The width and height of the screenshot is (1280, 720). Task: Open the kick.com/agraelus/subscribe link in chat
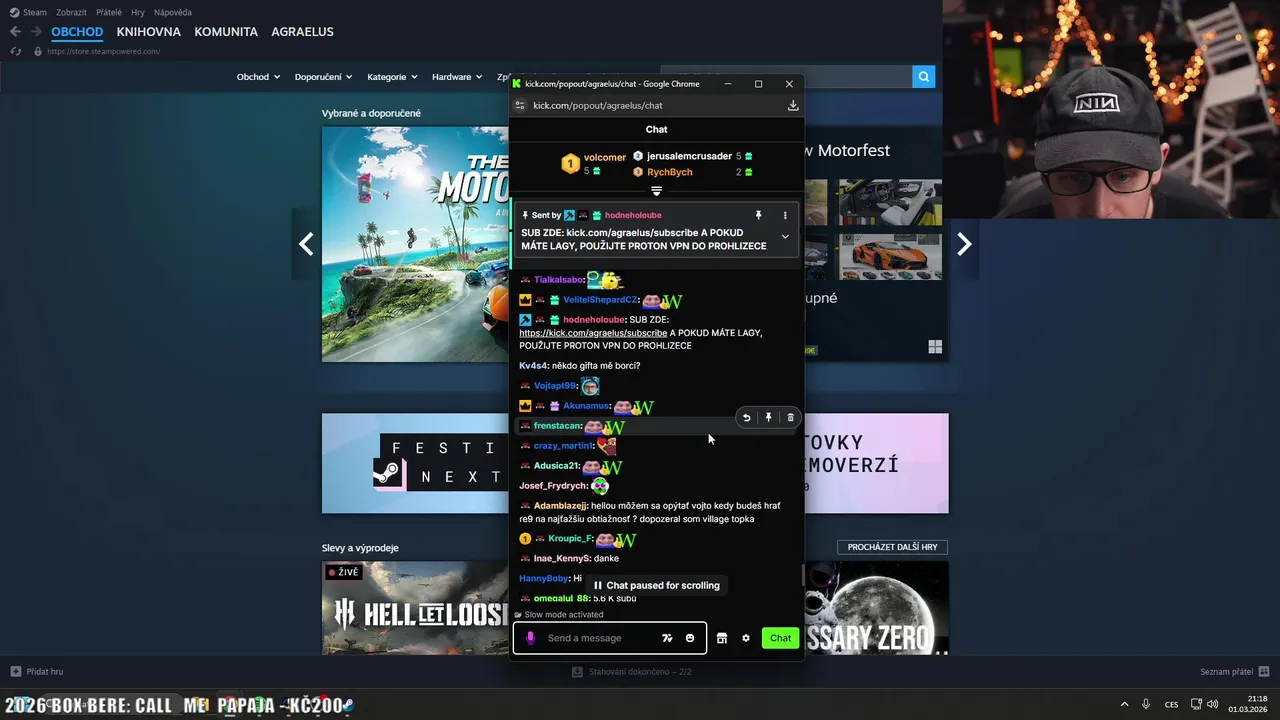(593, 333)
